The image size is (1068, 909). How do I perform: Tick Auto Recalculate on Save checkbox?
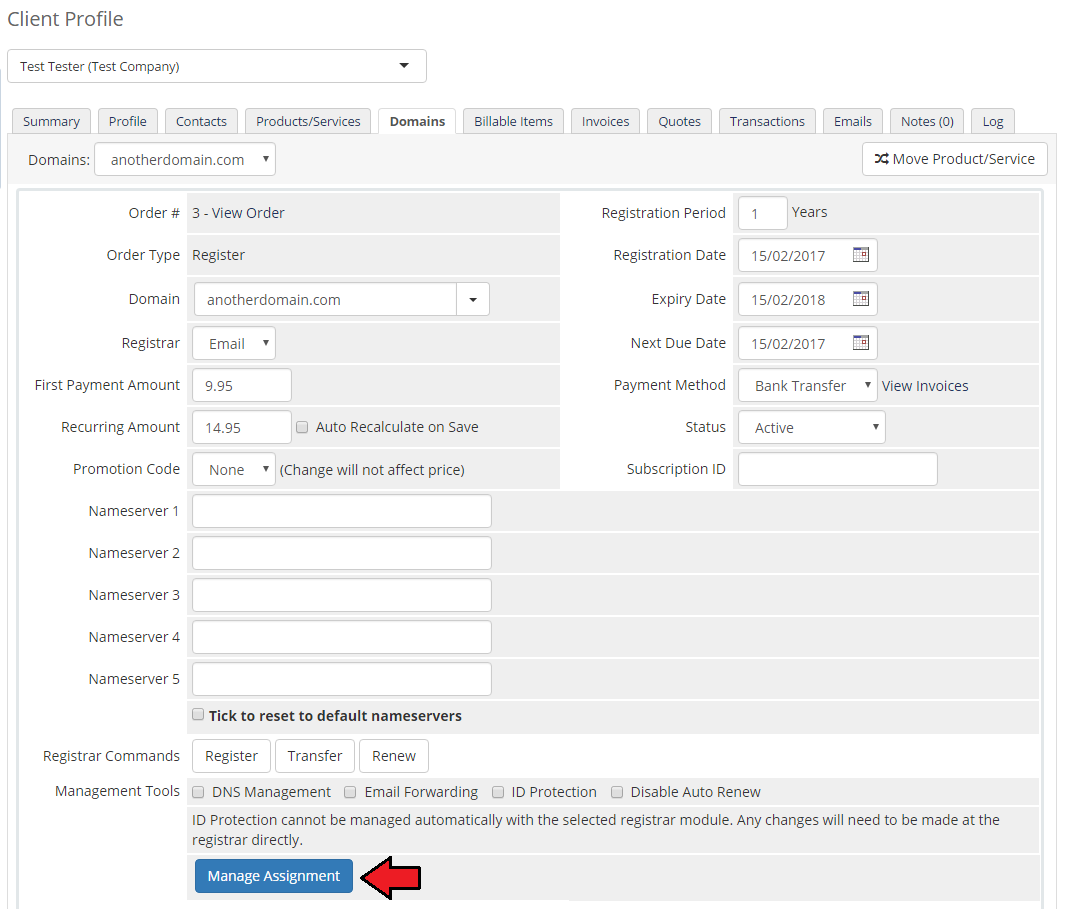tap(302, 427)
